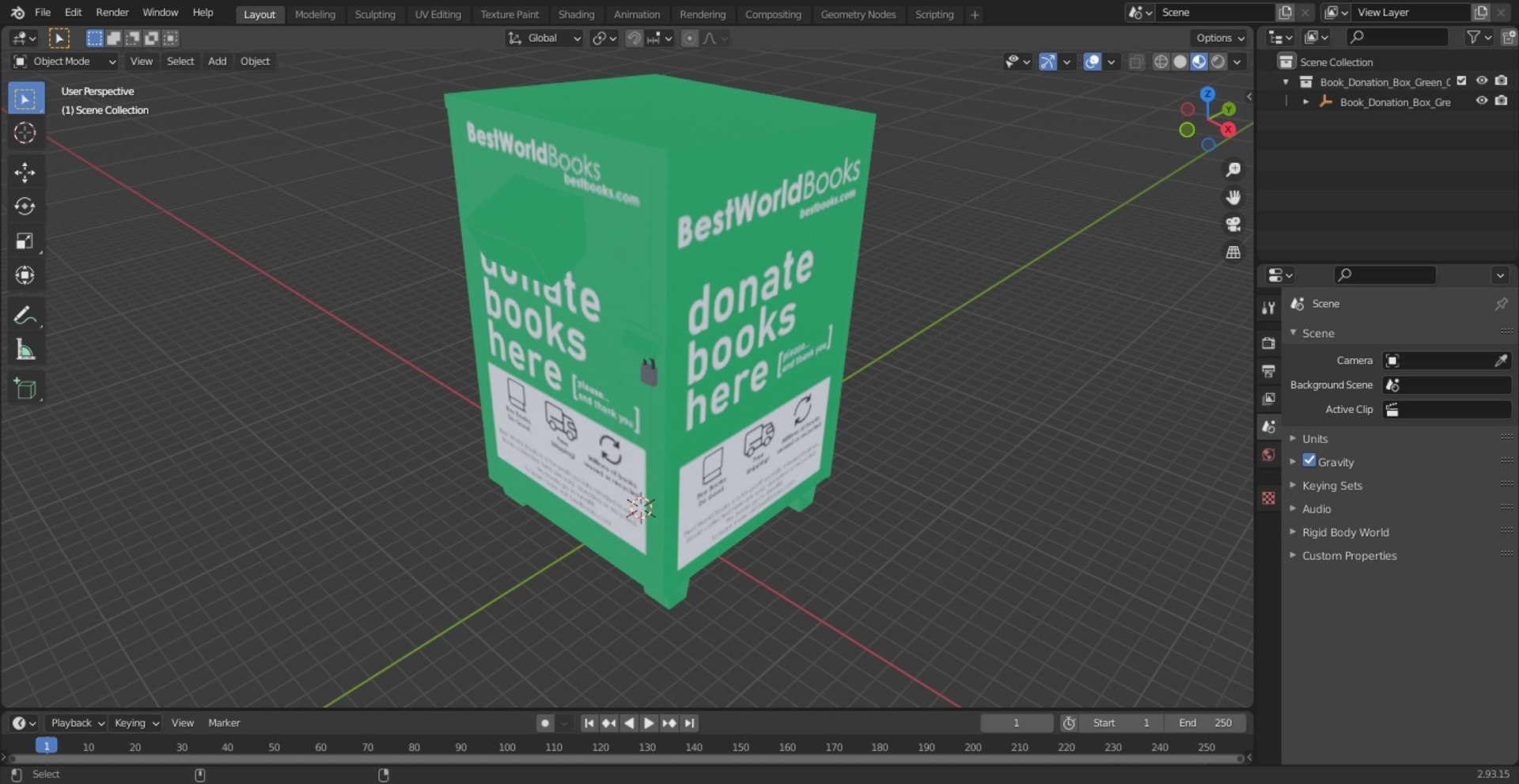Jump to the first frame

click(589, 723)
